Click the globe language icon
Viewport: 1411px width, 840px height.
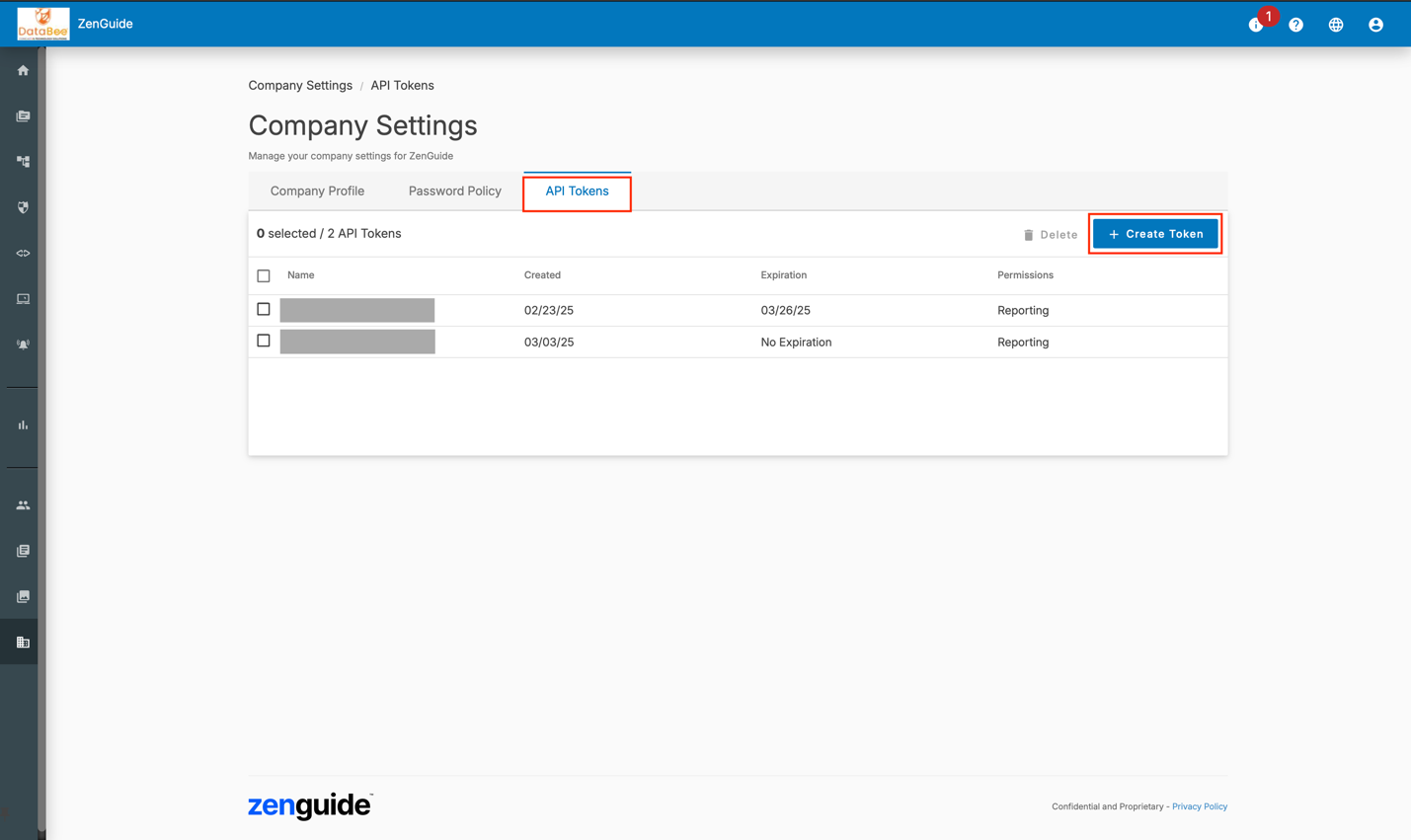point(1335,25)
